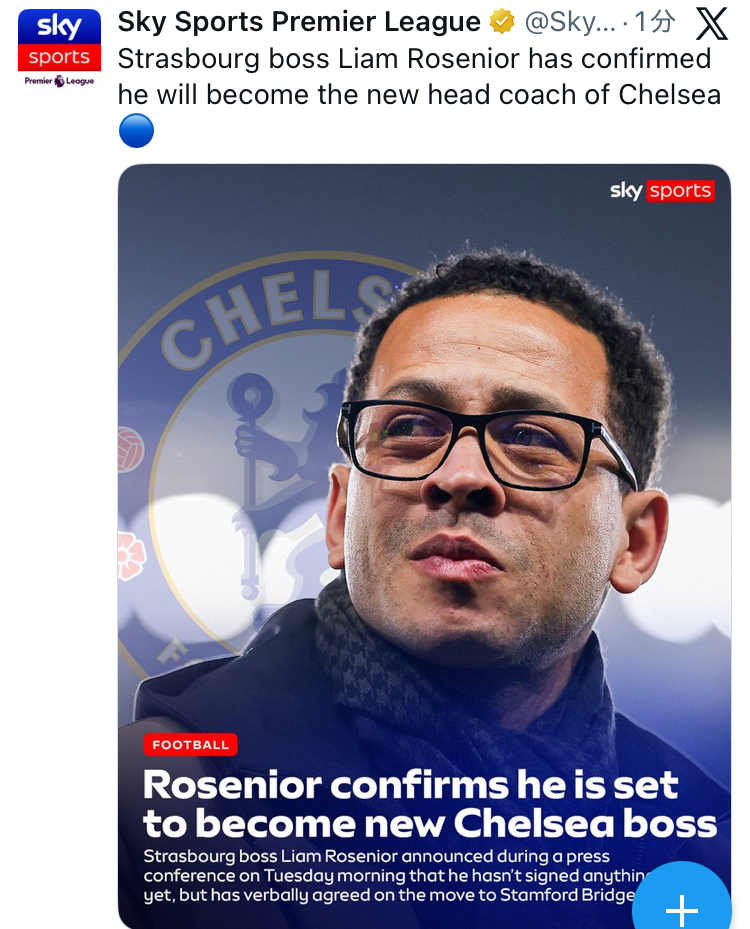Click the tweet text mentioning Strasbourg boss

pos(414,58)
